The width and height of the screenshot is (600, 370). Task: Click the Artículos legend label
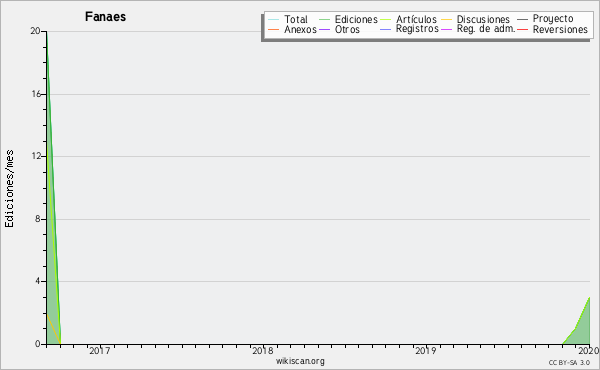click(416, 19)
